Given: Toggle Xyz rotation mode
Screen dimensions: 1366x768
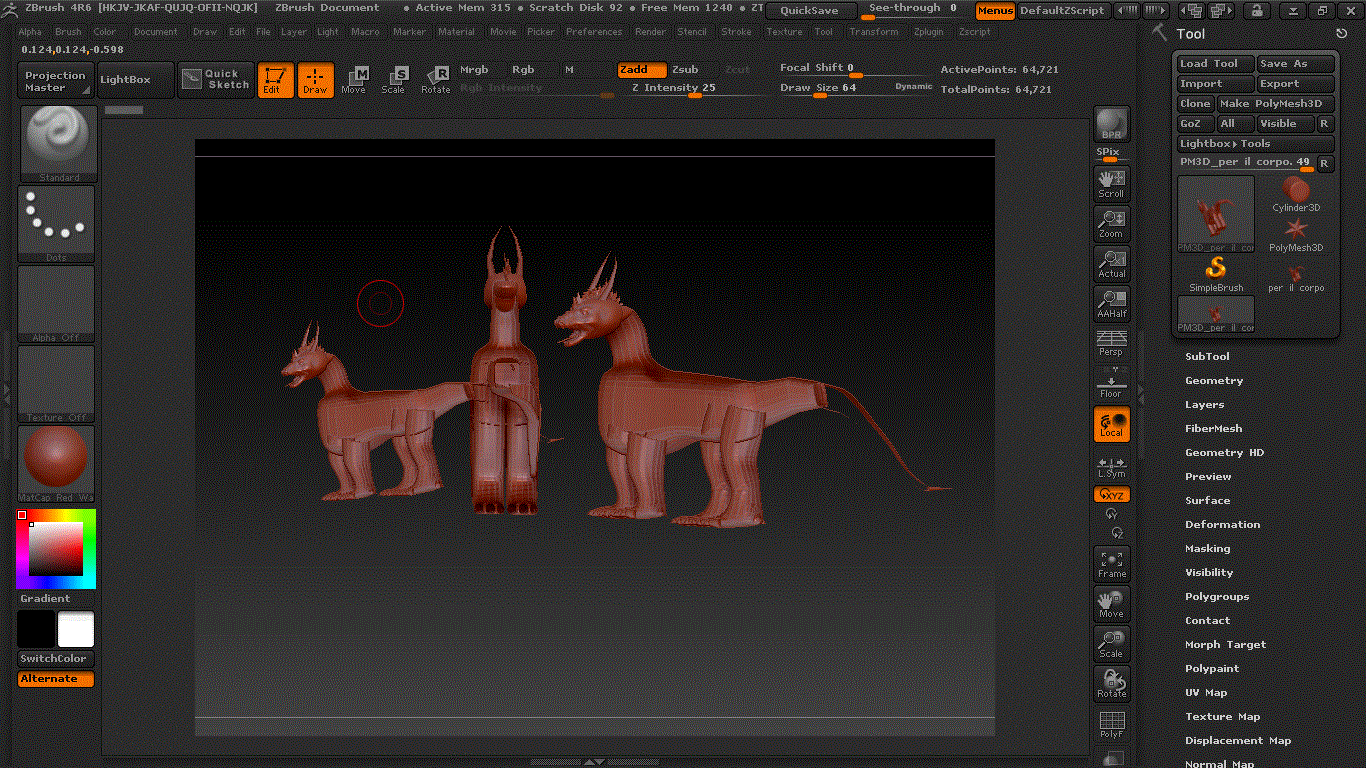Looking at the screenshot, I should [1112, 494].
